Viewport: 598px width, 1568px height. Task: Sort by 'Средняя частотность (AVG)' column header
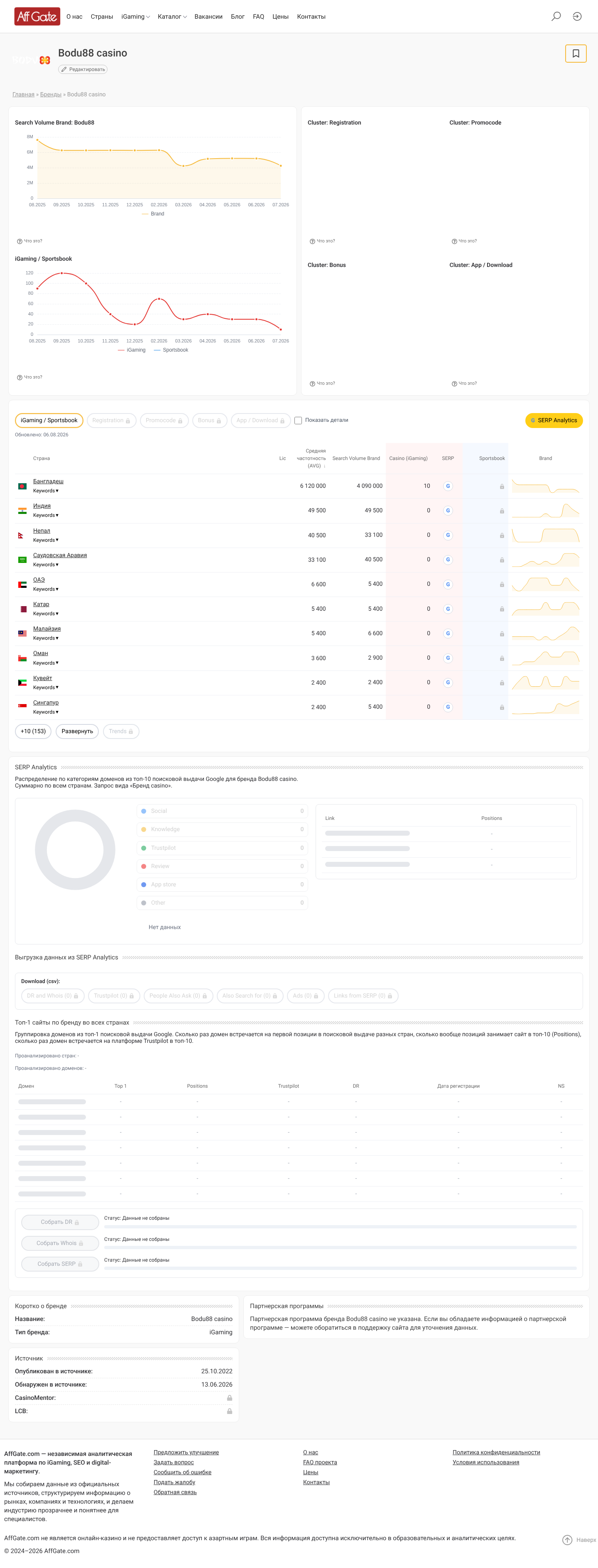tap(311, 458)
